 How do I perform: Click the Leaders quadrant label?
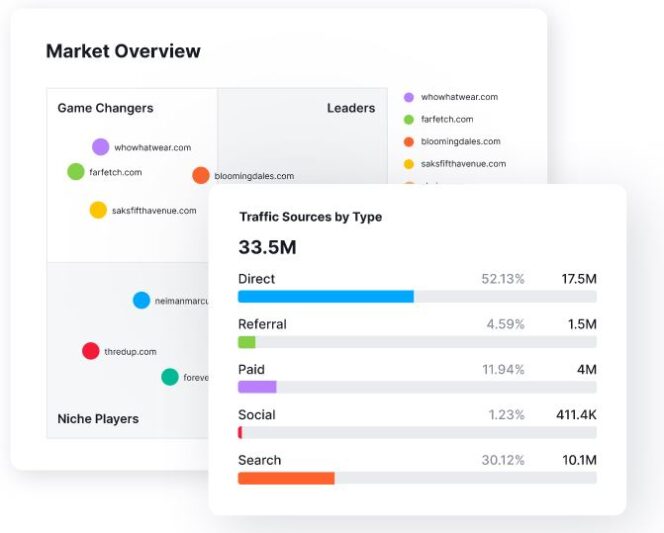point(351,108)
